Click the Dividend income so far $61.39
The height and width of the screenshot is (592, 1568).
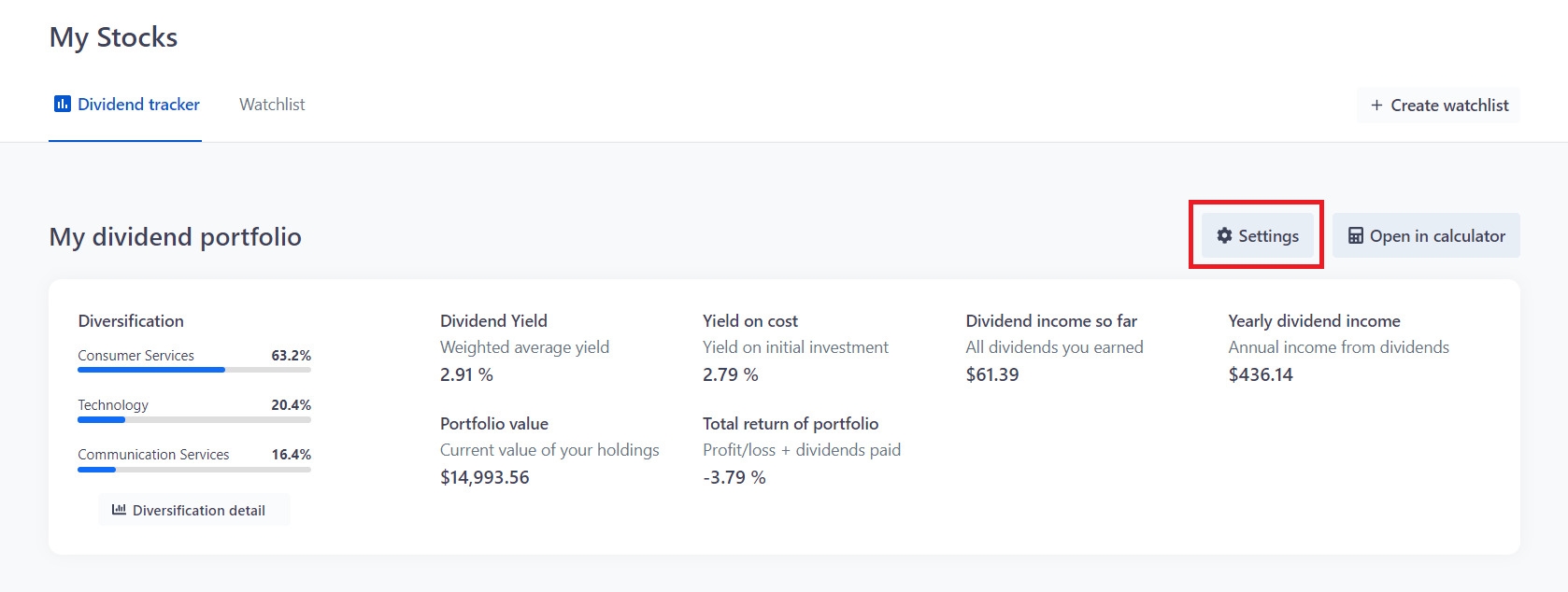992,374
